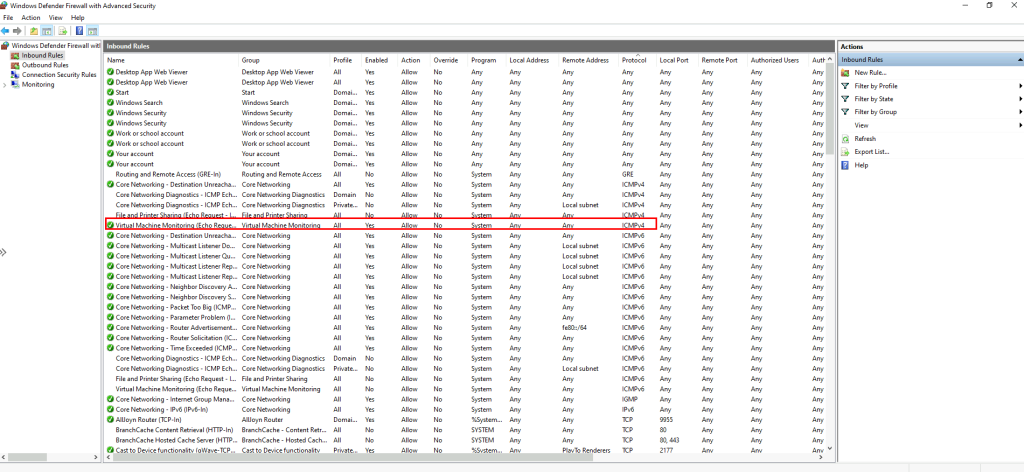Click green check icon of Start rule
This screenshot has height=472, width=1024.
click(110, 93)
